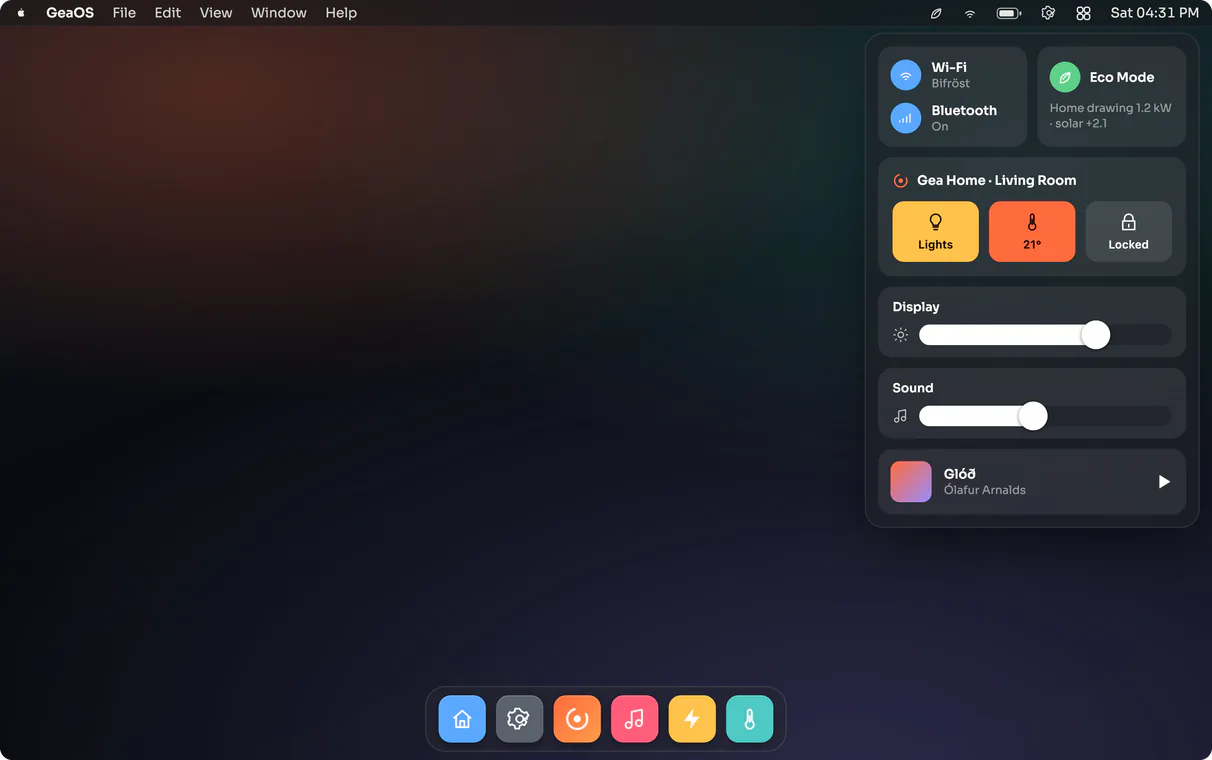Viewport: 1212px width, 760px height.
Task: Click the Display section label
Action: point(916,307)
